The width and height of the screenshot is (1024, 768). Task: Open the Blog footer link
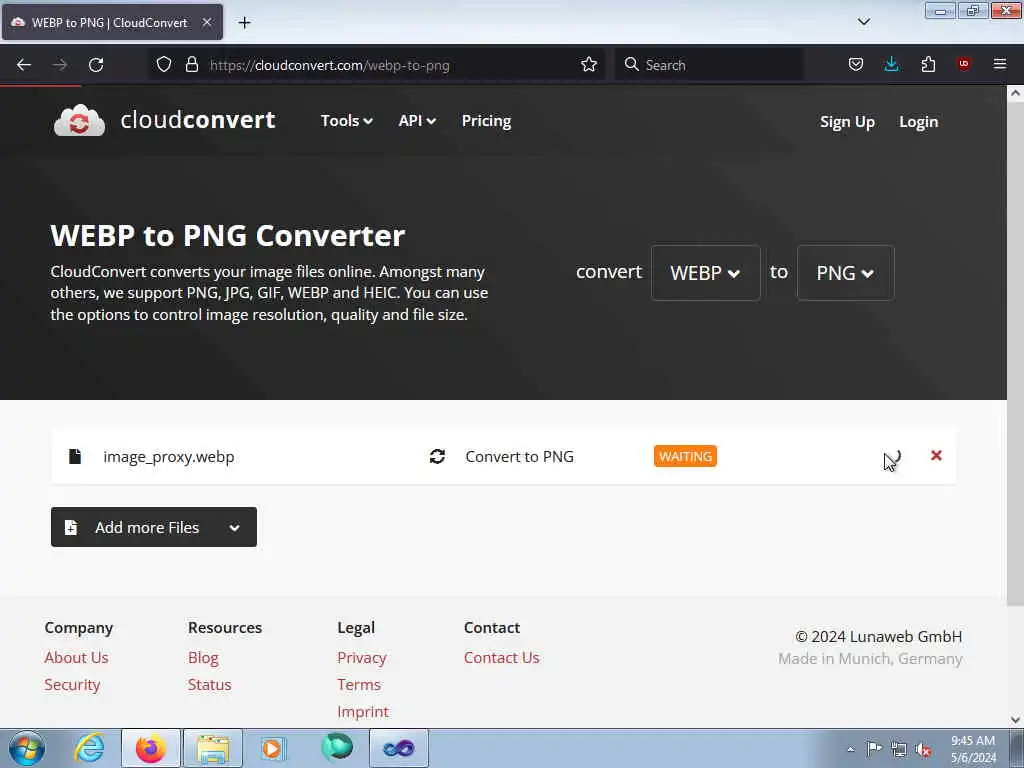(x=203, y=658)
